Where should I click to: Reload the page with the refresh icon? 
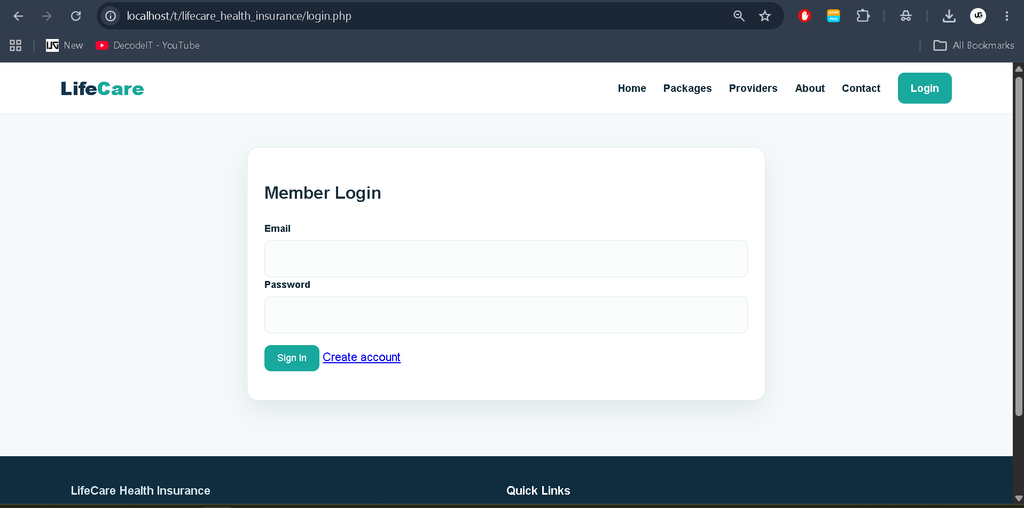click(76, 16)
